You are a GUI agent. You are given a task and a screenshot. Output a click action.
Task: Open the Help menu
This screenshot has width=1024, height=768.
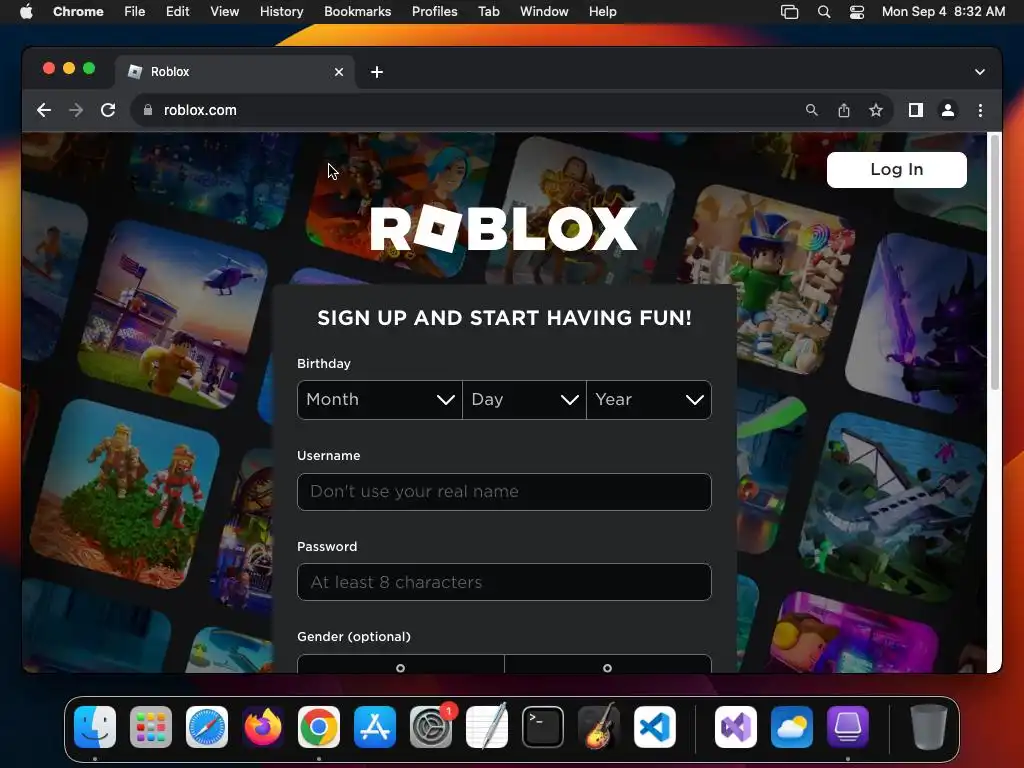coord(602,12)
